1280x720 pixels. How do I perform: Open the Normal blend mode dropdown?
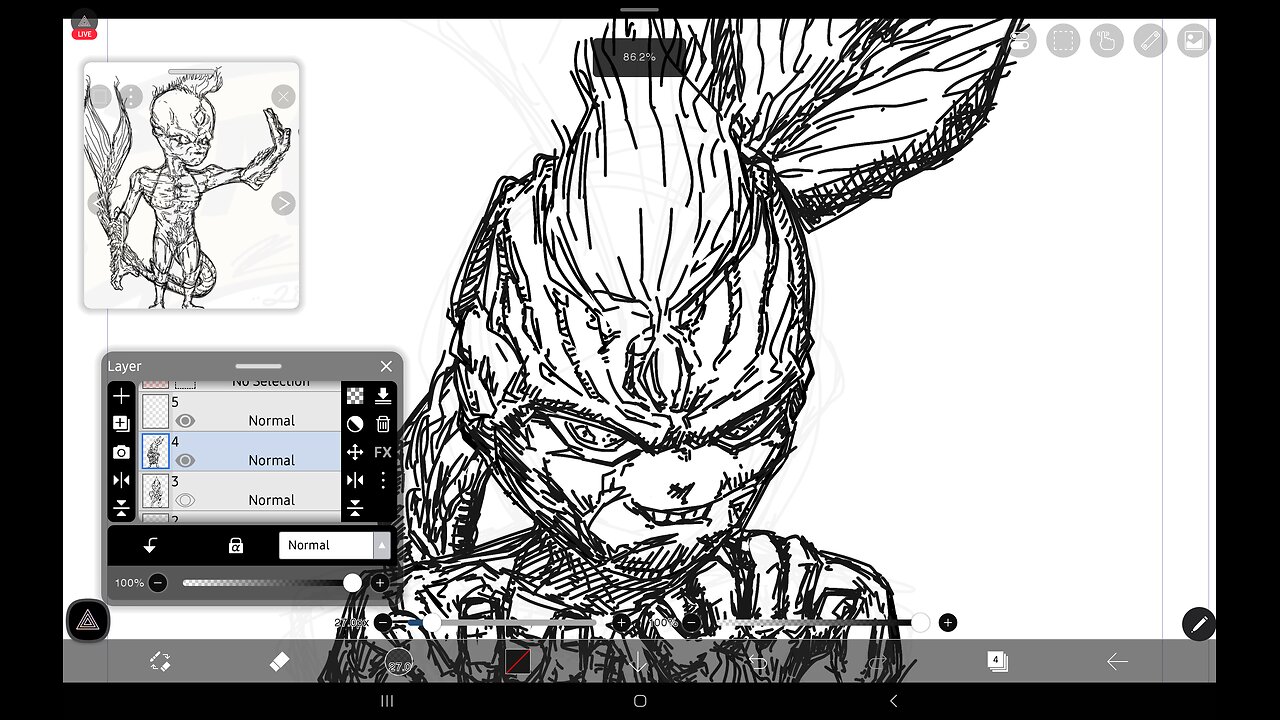tap(334, 545)
